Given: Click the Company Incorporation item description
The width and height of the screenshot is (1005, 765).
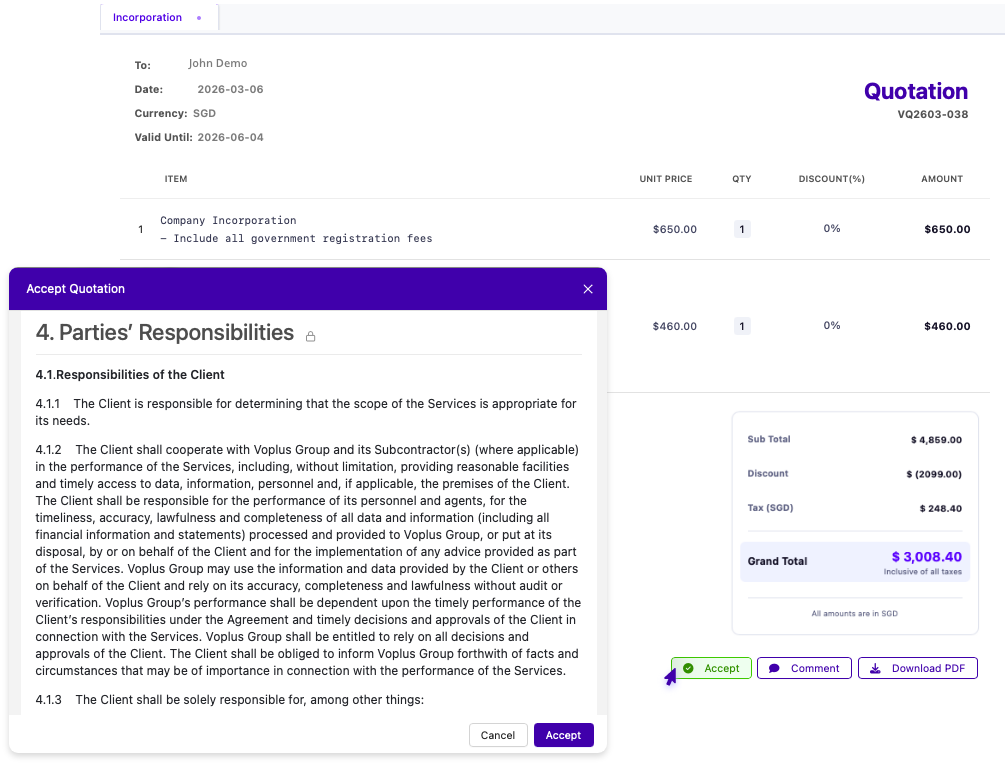Looking at the screenshot, I should tap(228, 221).
